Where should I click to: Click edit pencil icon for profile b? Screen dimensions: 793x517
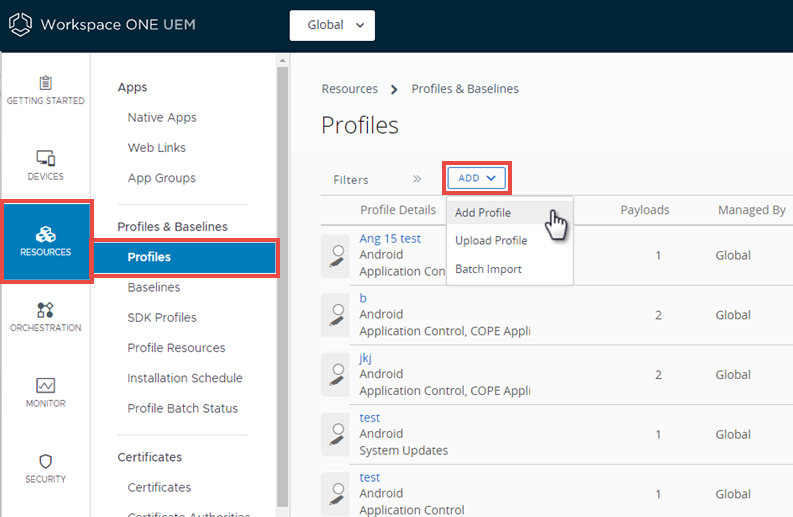pyautogui.click(x=337, y=315)
